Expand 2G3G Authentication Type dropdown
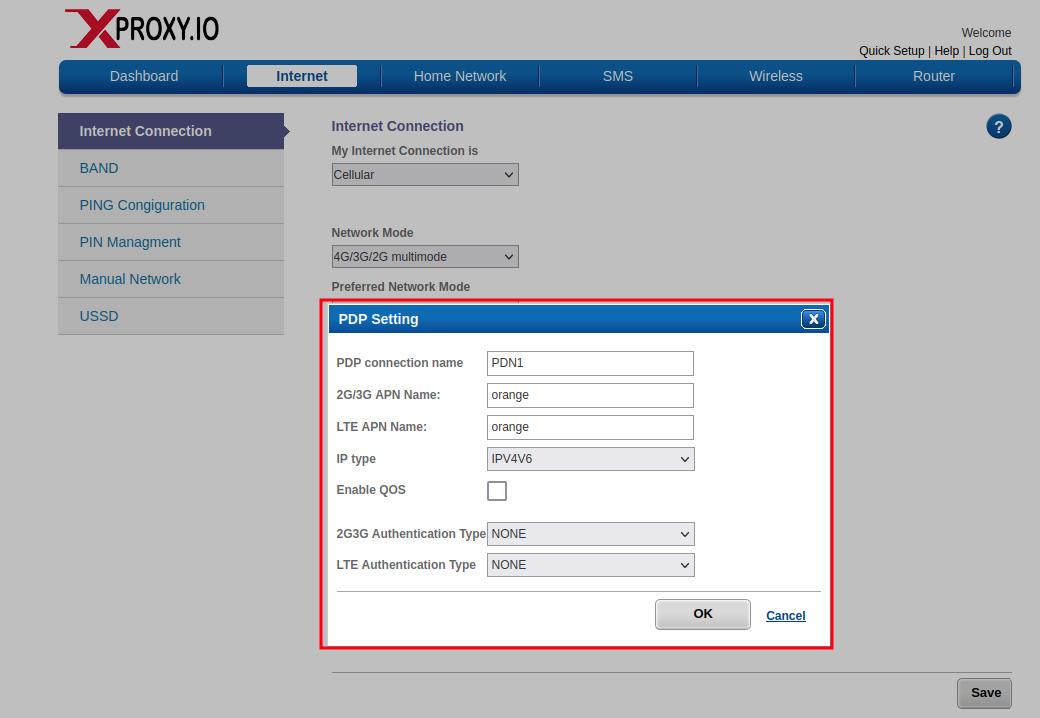The width and height of the screenshot is (1040, 718). [x=590, y=534]
